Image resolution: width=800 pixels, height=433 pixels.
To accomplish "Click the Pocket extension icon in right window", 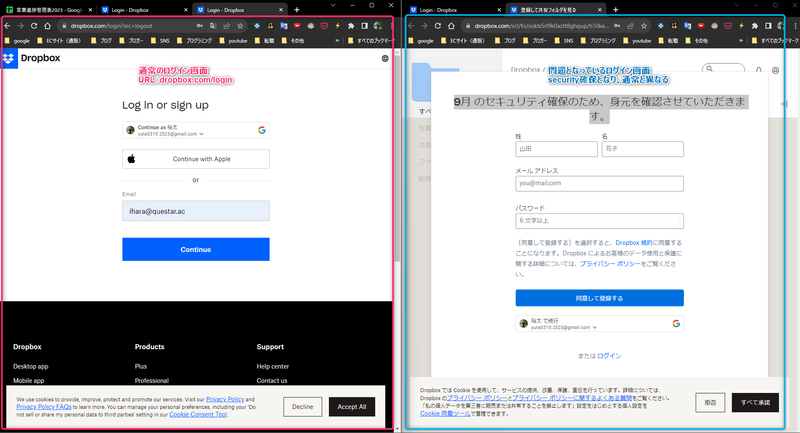I will tap(728, 26).
